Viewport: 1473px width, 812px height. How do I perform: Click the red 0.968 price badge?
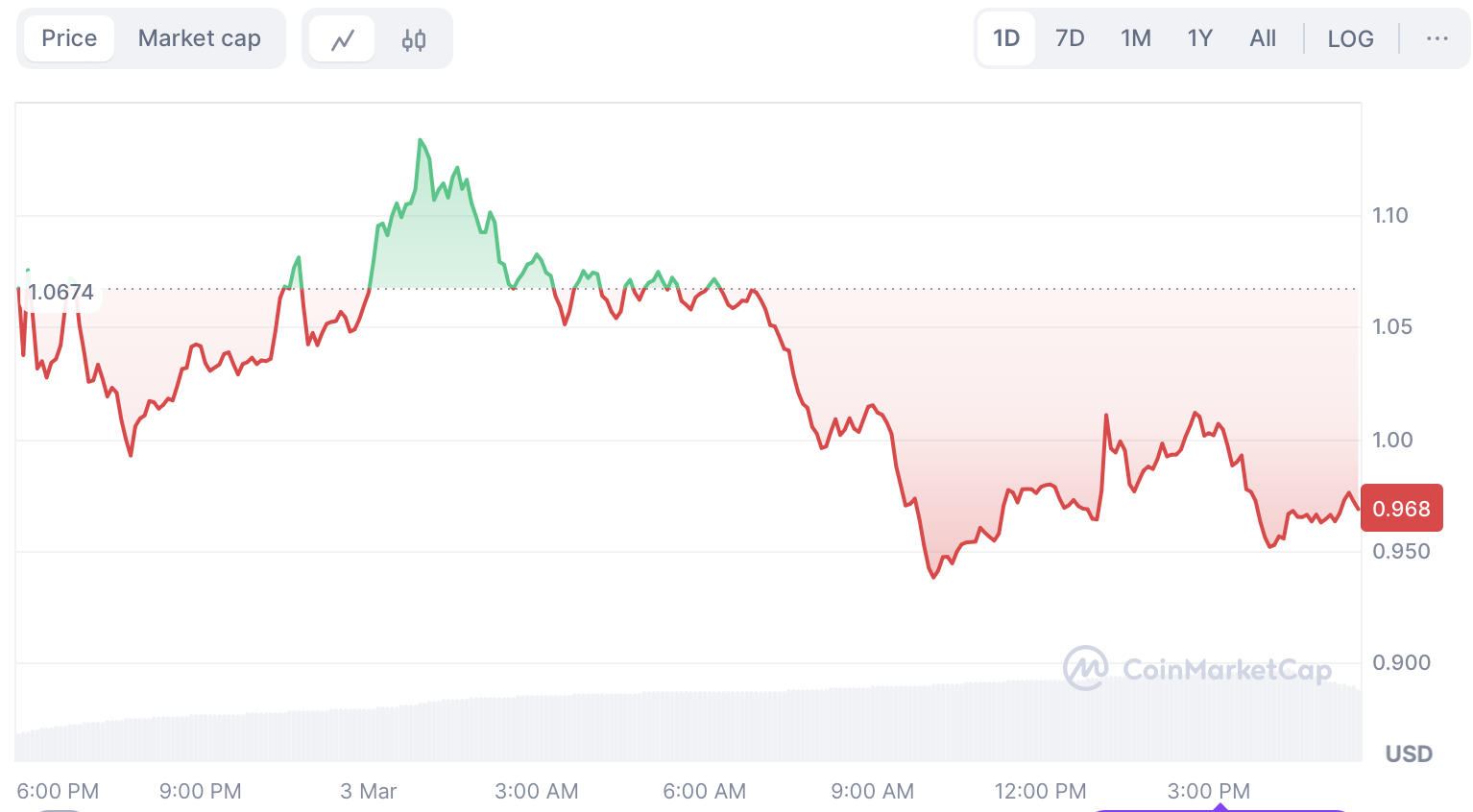pos(1401,508)
